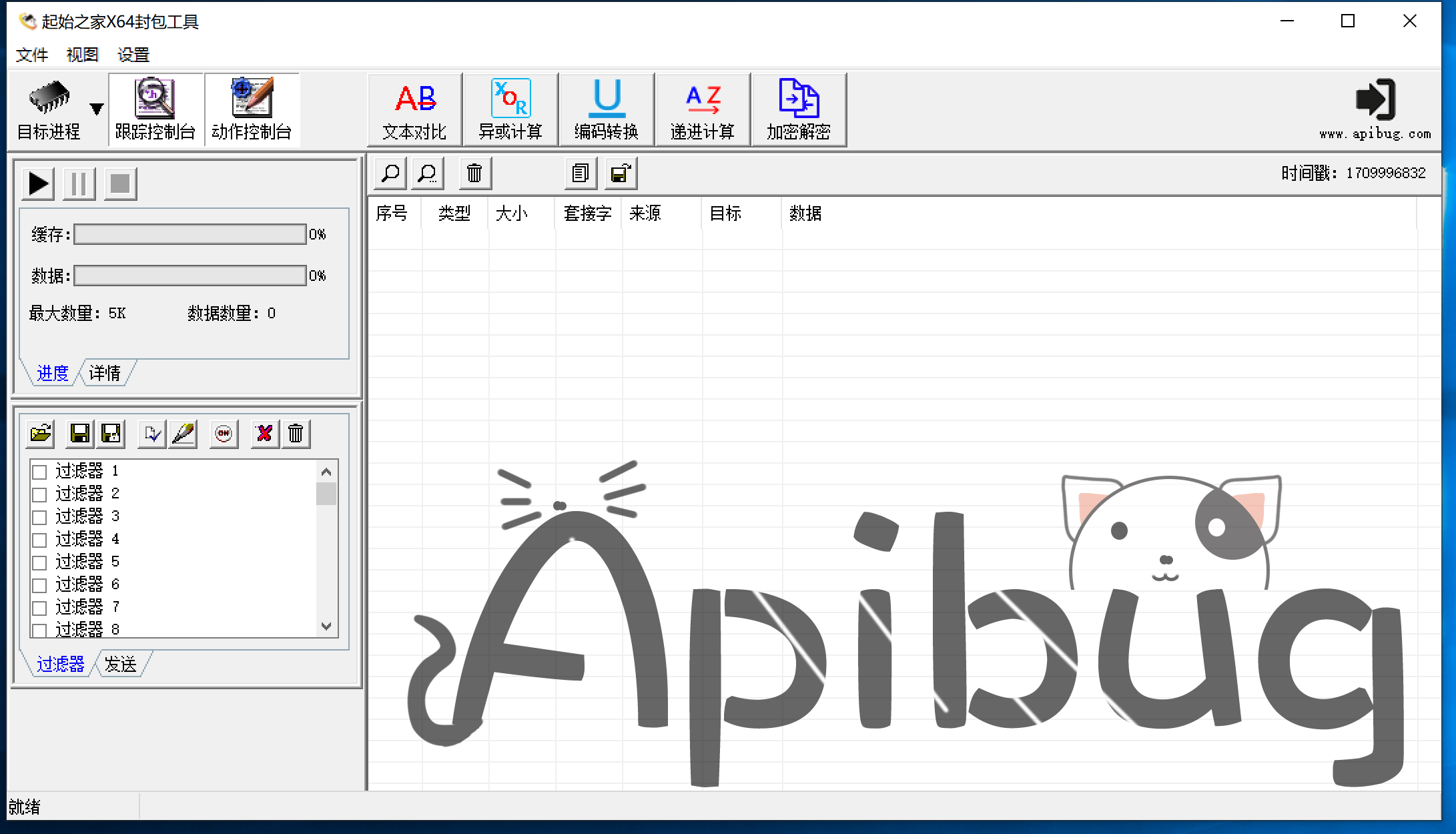Launch the 编码转换 encoding converter
The height and width of the screenshot is (834, 1456).
[607, 109]
